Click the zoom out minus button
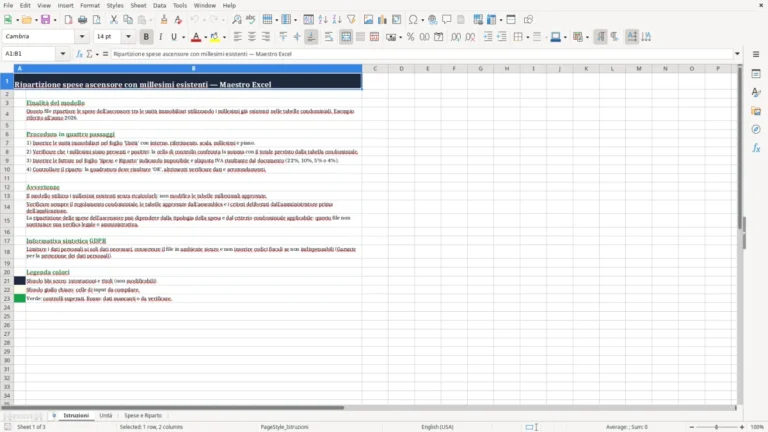The image size is (768, 432). pyautogui.click(x=691, y=427)
